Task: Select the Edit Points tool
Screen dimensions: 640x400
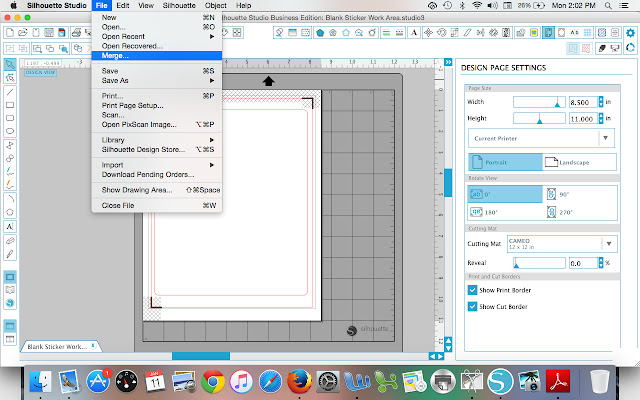Action: click(10, 78)
